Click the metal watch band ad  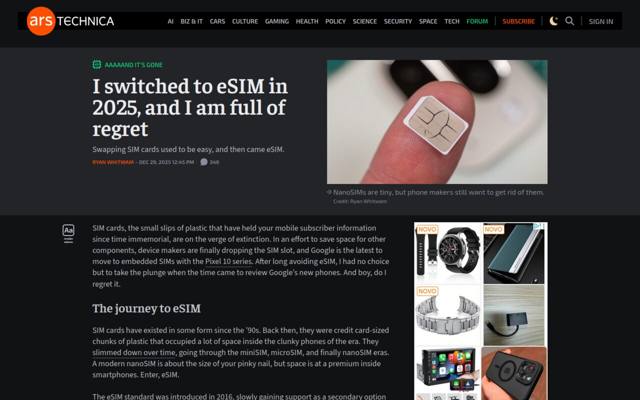point(448,315)
